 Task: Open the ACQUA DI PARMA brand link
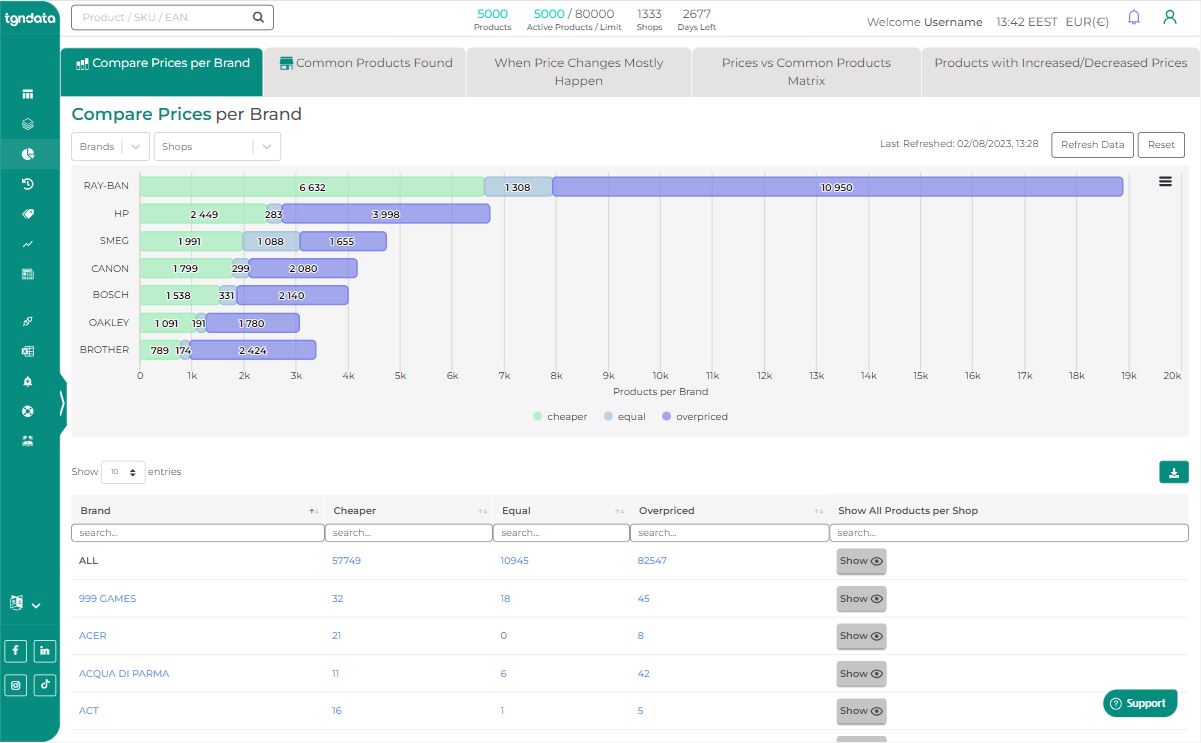[124, 674]
